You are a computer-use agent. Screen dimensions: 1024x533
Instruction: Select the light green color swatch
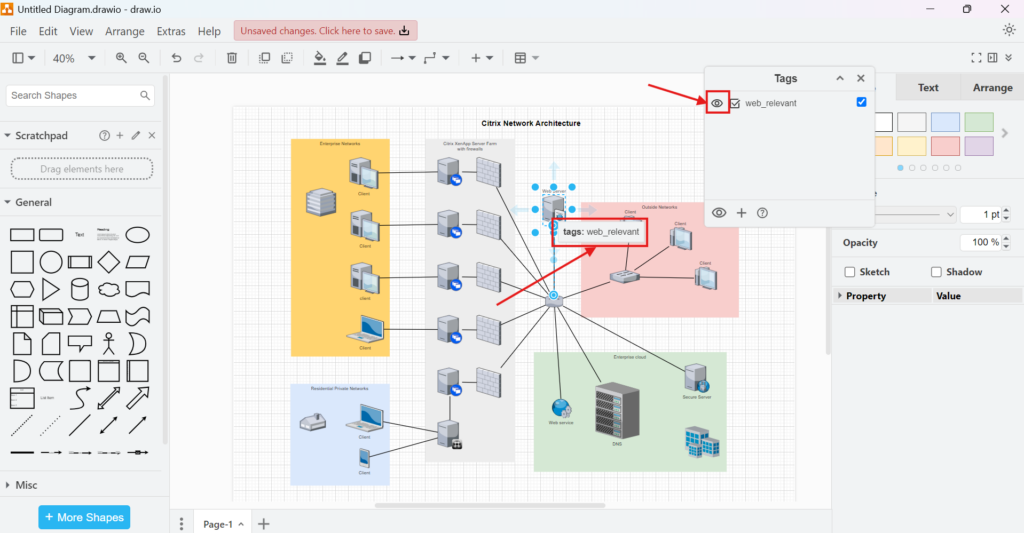[x=979, y=122]
